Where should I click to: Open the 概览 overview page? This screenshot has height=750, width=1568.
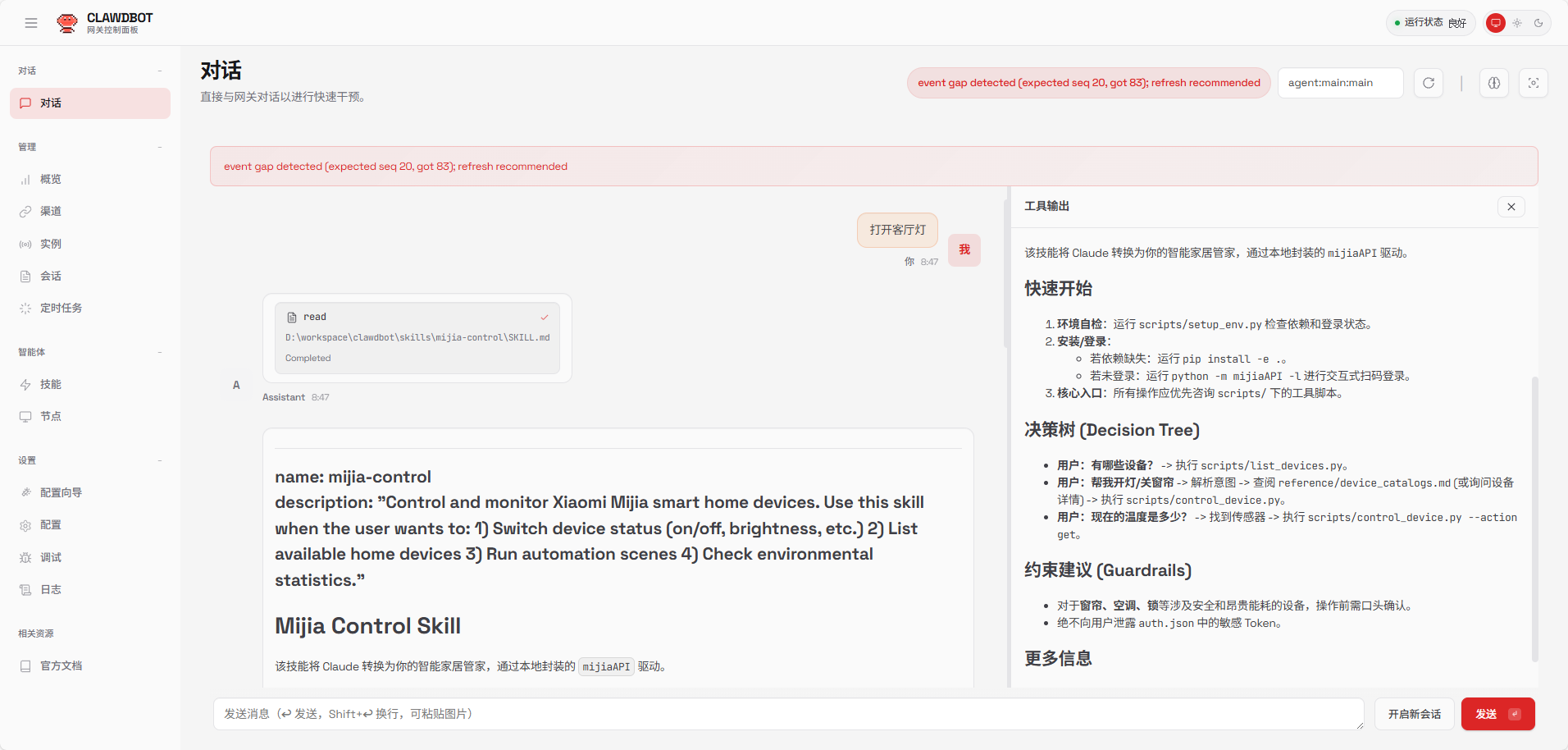(x=49, y=179)
